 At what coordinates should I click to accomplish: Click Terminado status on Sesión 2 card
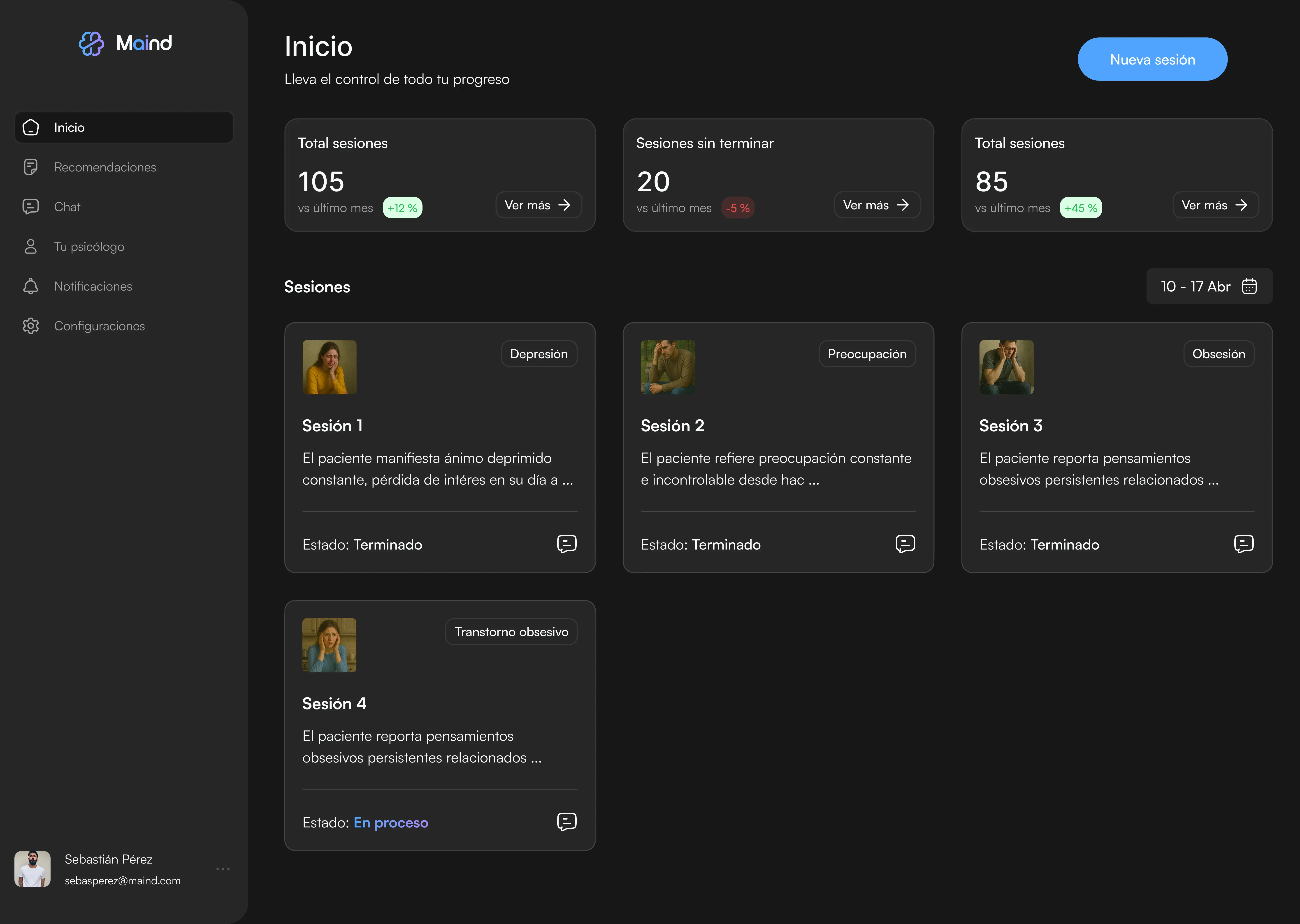[726, 545]
